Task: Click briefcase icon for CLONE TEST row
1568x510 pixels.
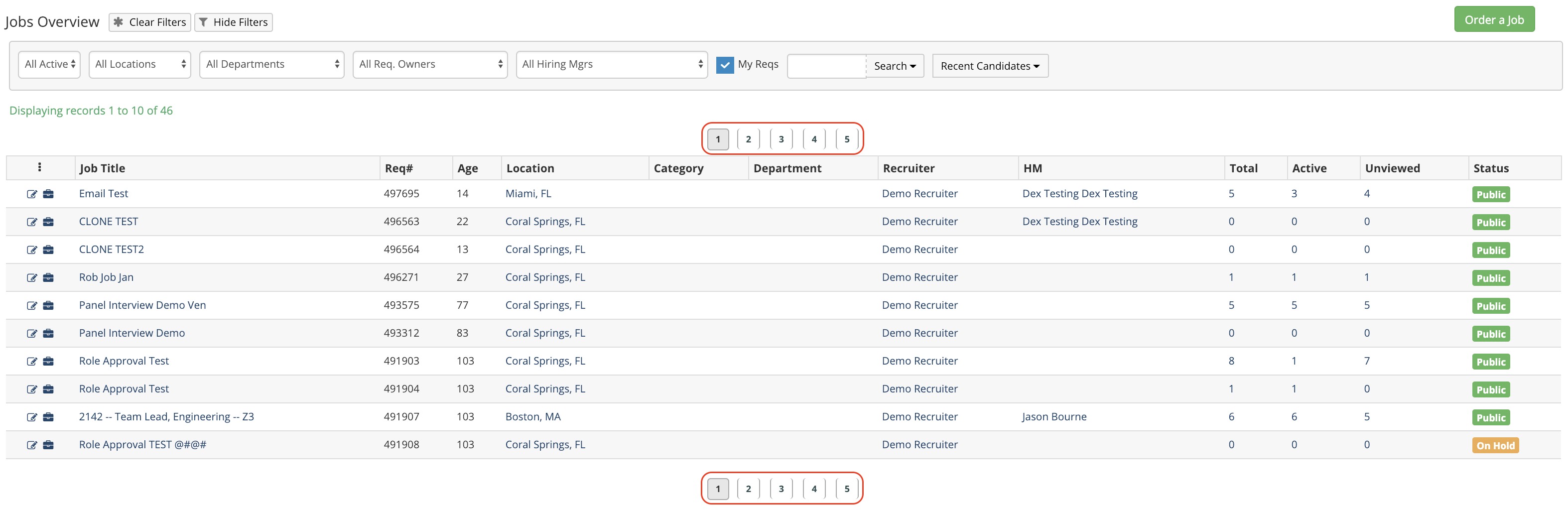Action: (x=48, y=222)
